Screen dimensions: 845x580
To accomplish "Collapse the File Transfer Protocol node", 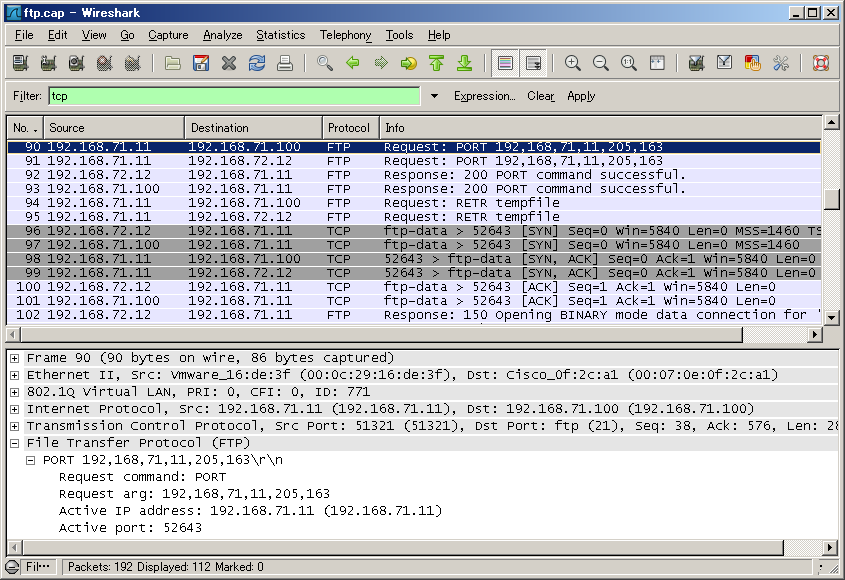I will pos(15,443).
